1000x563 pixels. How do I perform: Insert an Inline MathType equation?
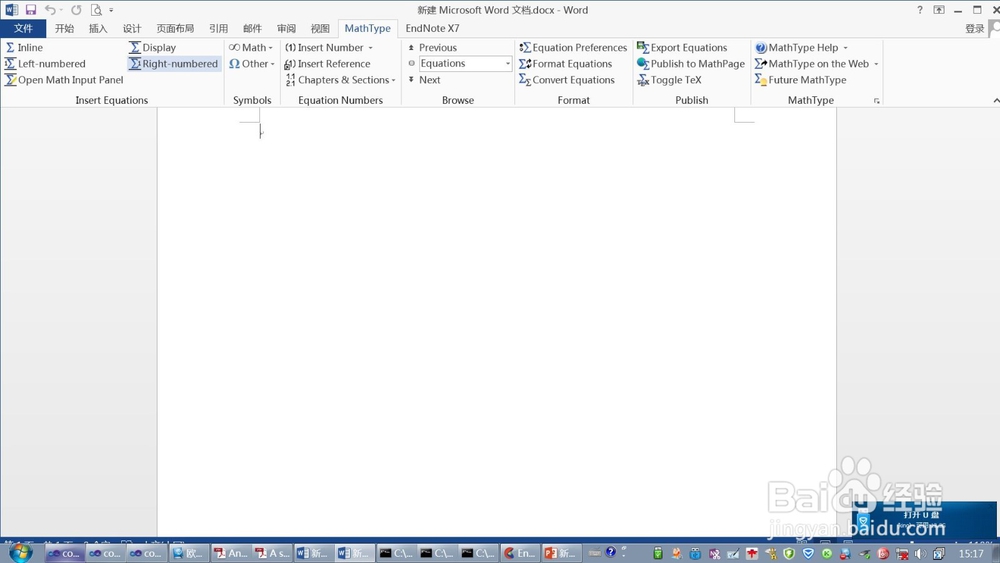point(24,47)
